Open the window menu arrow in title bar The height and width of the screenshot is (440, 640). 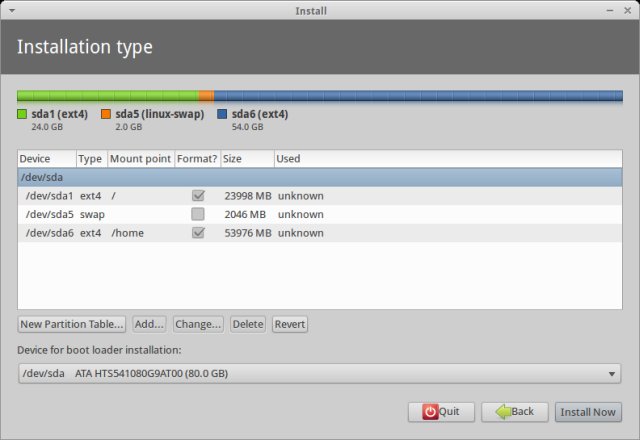click(x=12, y=11)
